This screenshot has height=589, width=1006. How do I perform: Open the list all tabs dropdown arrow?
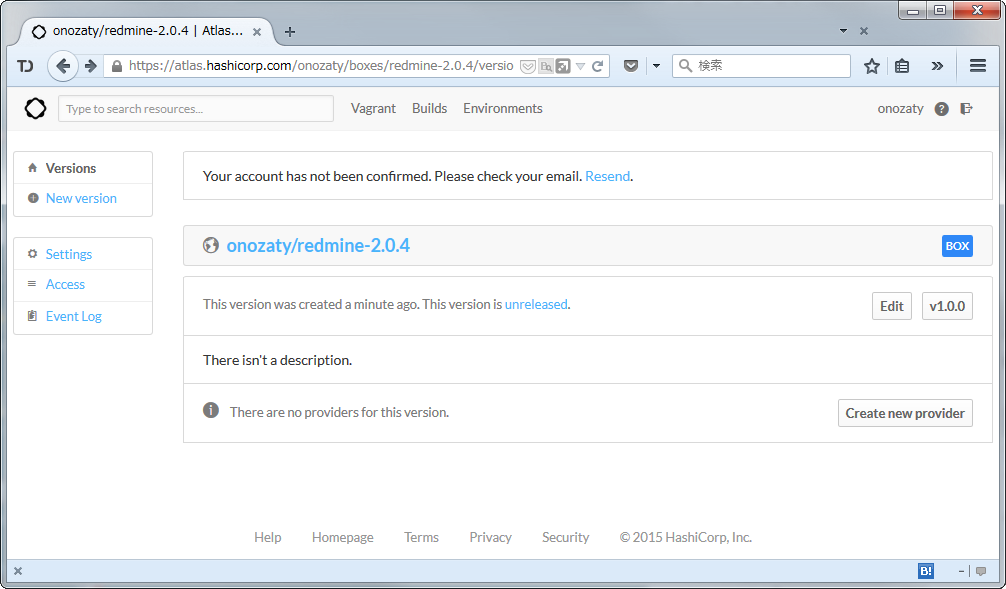844,31
